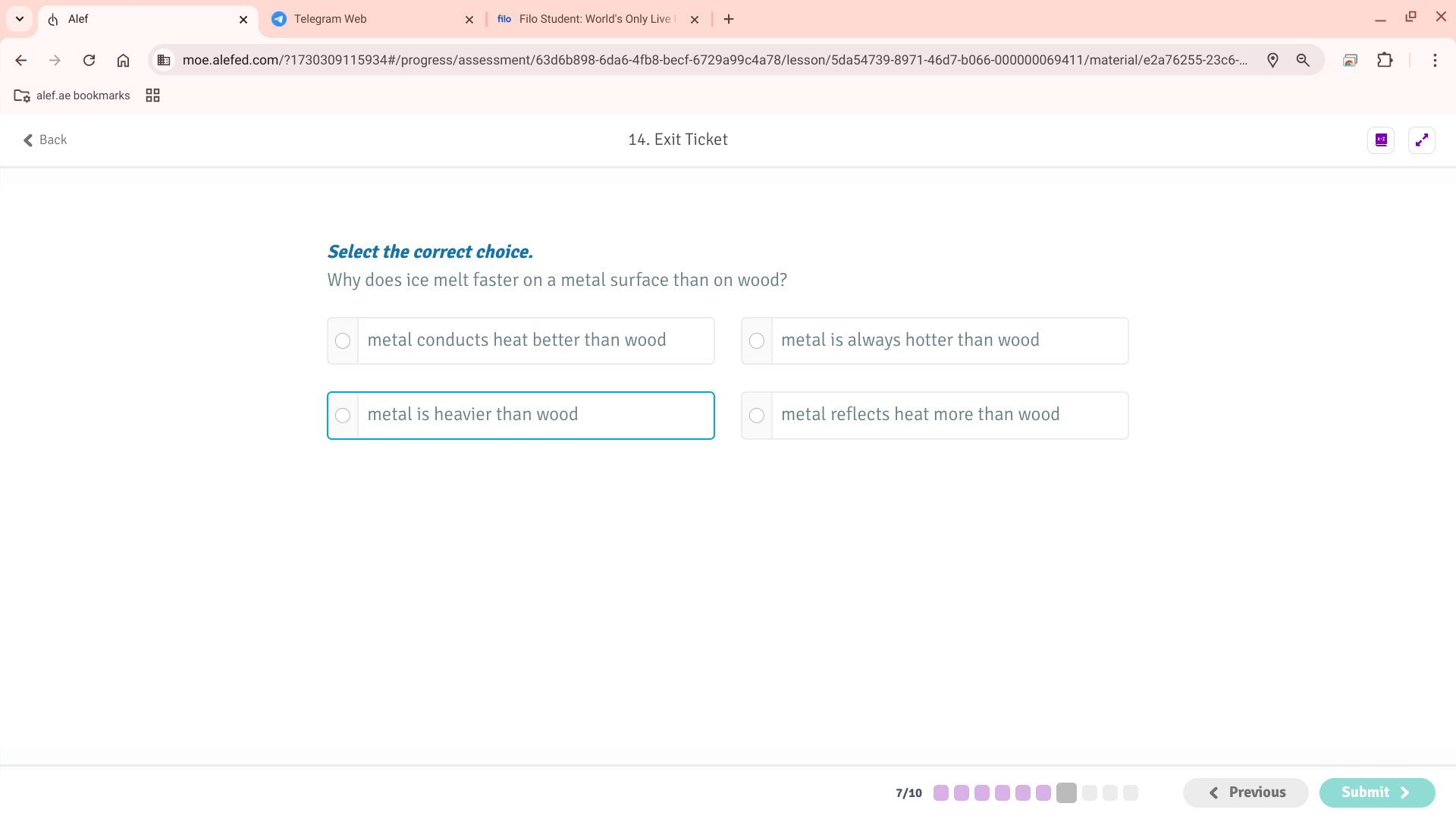Click the address bar URL field
1456x819 pixels.
tap(713, 60)
